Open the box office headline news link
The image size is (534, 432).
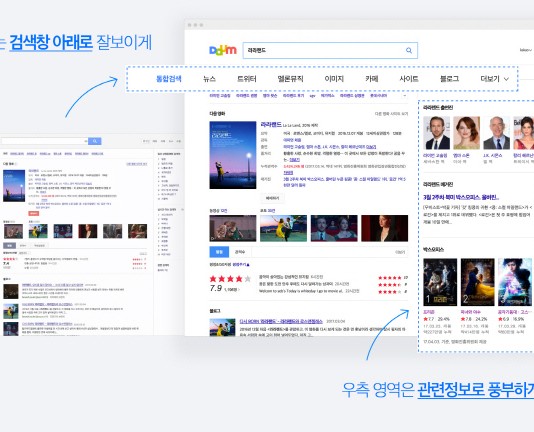point(461,197)
